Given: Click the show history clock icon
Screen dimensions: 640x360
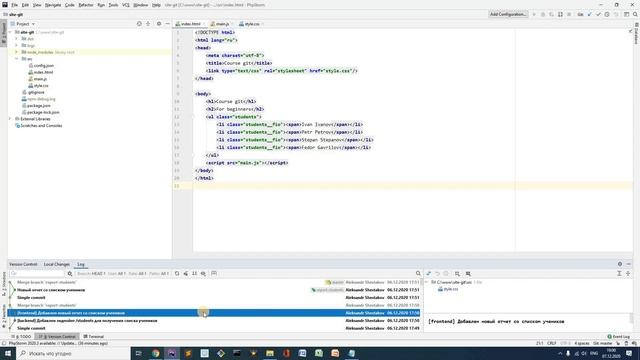Looking at the screenshot, I should tap(607, 14).
